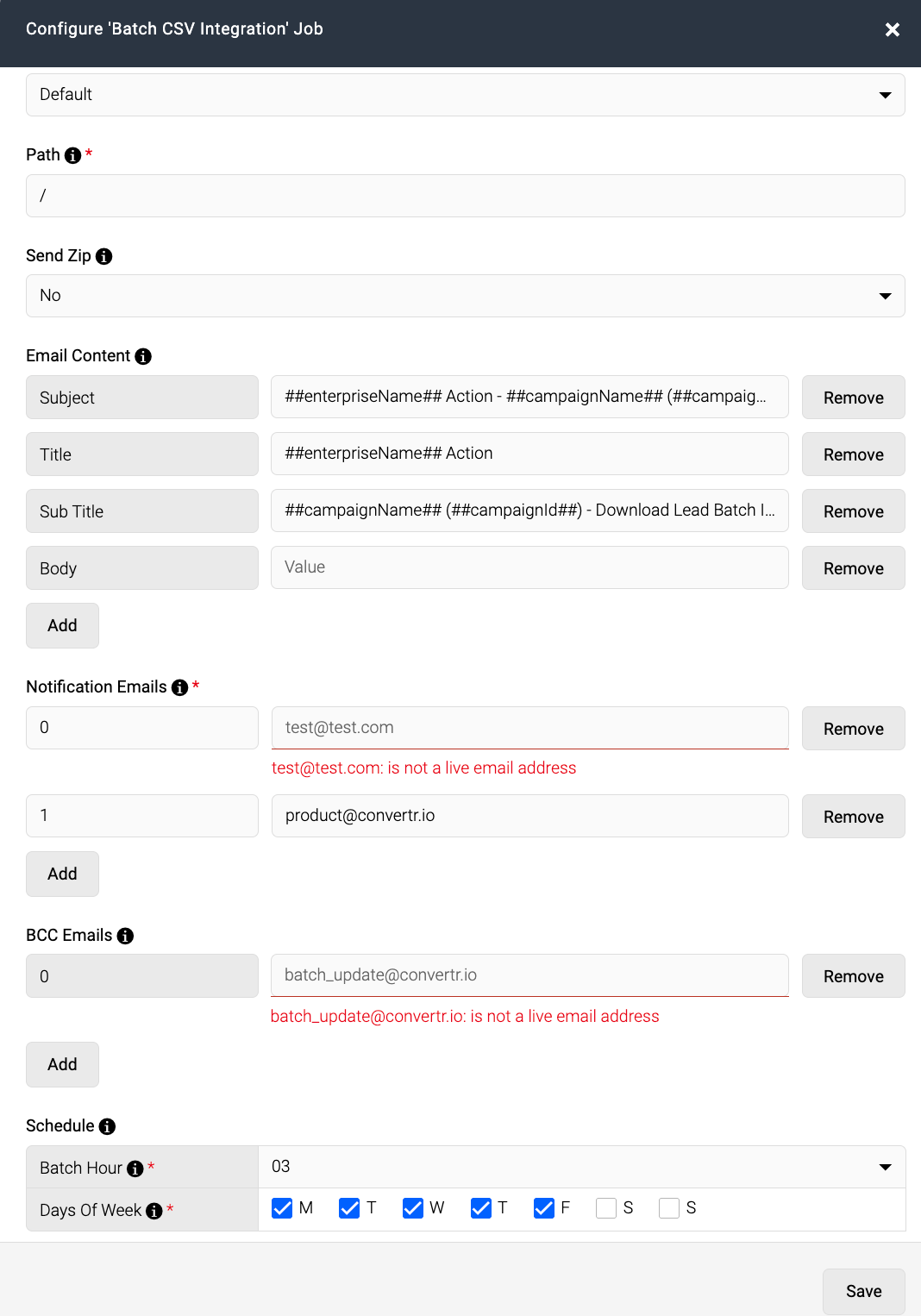Open the info icon next to Schedule
Image resolution: width=921 pixels, height=1316 pixels.
107,1126
